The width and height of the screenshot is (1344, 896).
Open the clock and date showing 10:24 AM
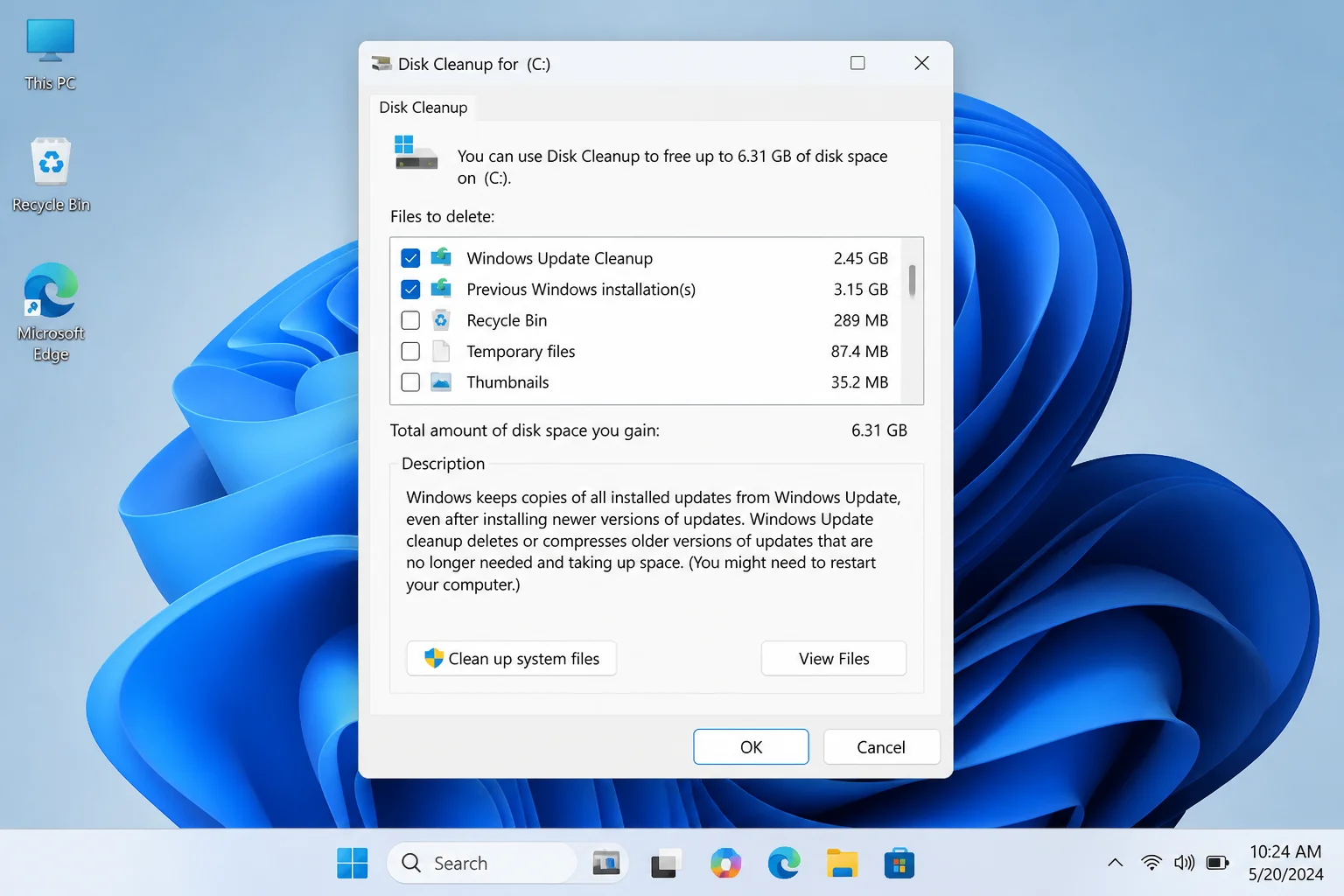(1285, 863)
